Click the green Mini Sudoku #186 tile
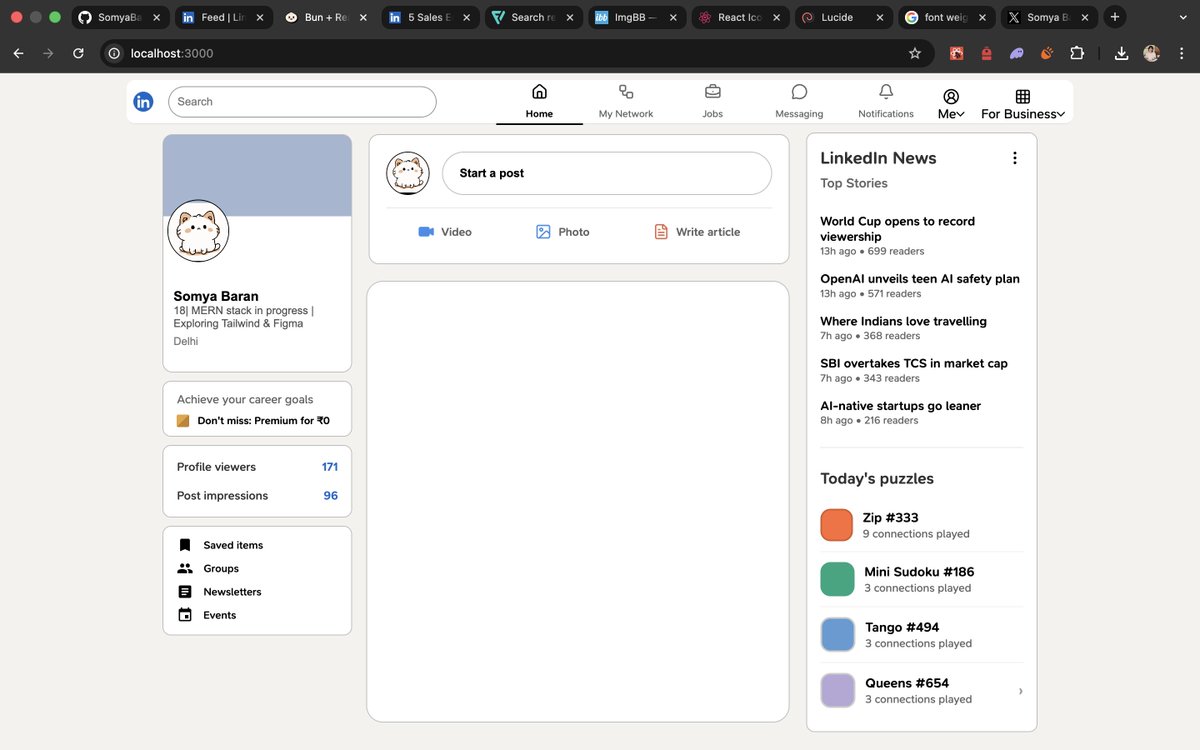This screenshot has width=1200, height=750. (837, 580)
